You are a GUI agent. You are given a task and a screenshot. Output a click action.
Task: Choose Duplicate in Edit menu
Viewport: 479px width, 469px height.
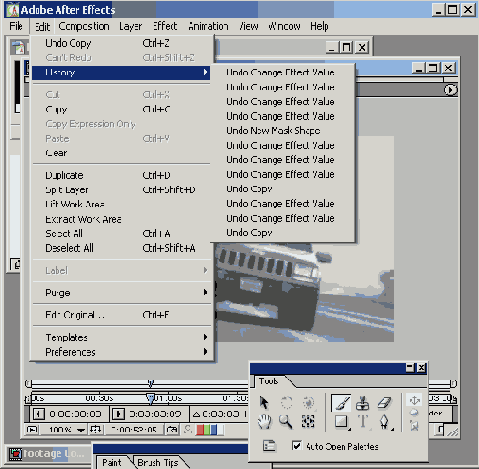121,175
